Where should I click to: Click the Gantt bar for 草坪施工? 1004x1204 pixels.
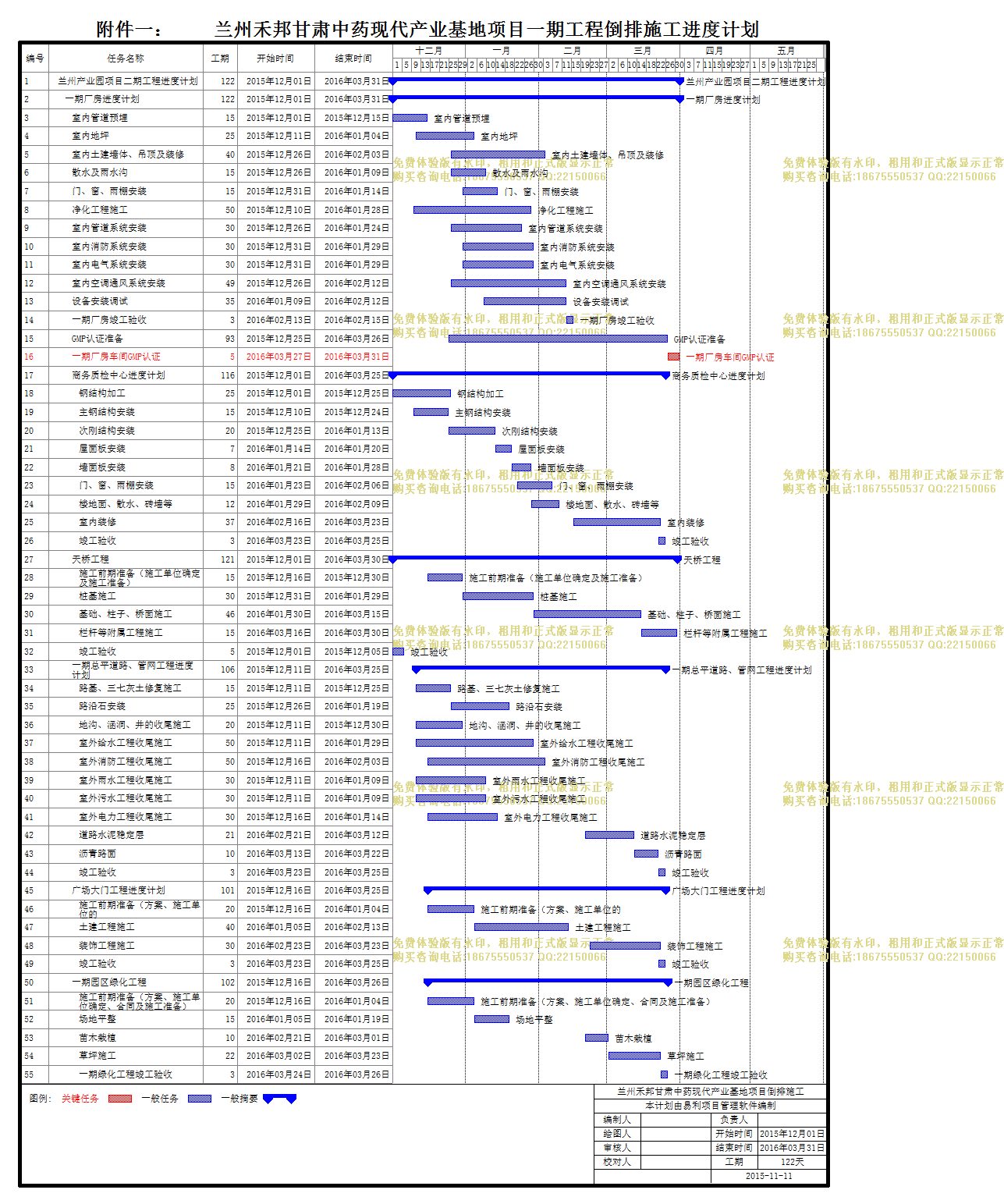[634, 1056]
